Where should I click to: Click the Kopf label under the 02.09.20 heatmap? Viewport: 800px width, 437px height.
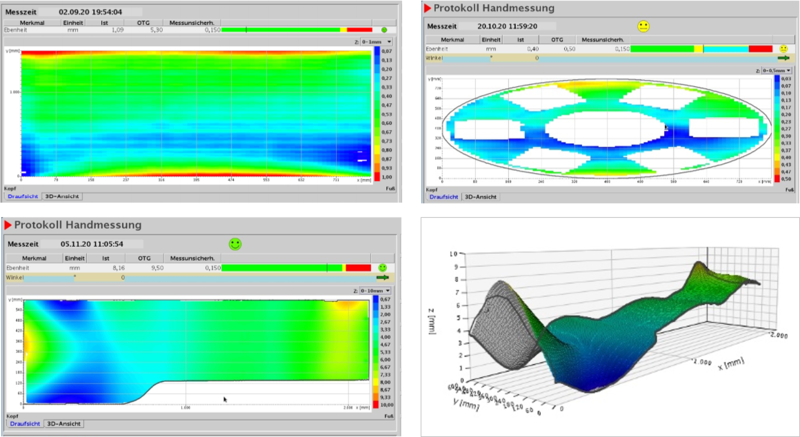(10, 189)
